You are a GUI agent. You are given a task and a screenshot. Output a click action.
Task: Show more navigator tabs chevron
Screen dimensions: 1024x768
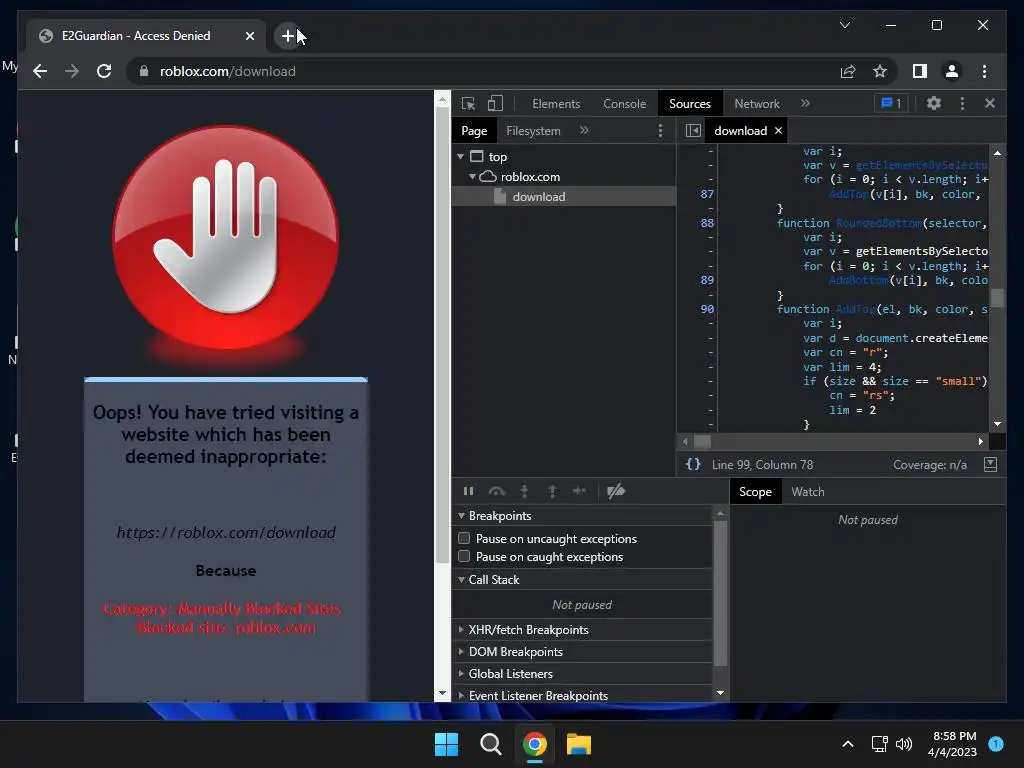point(584,131)
